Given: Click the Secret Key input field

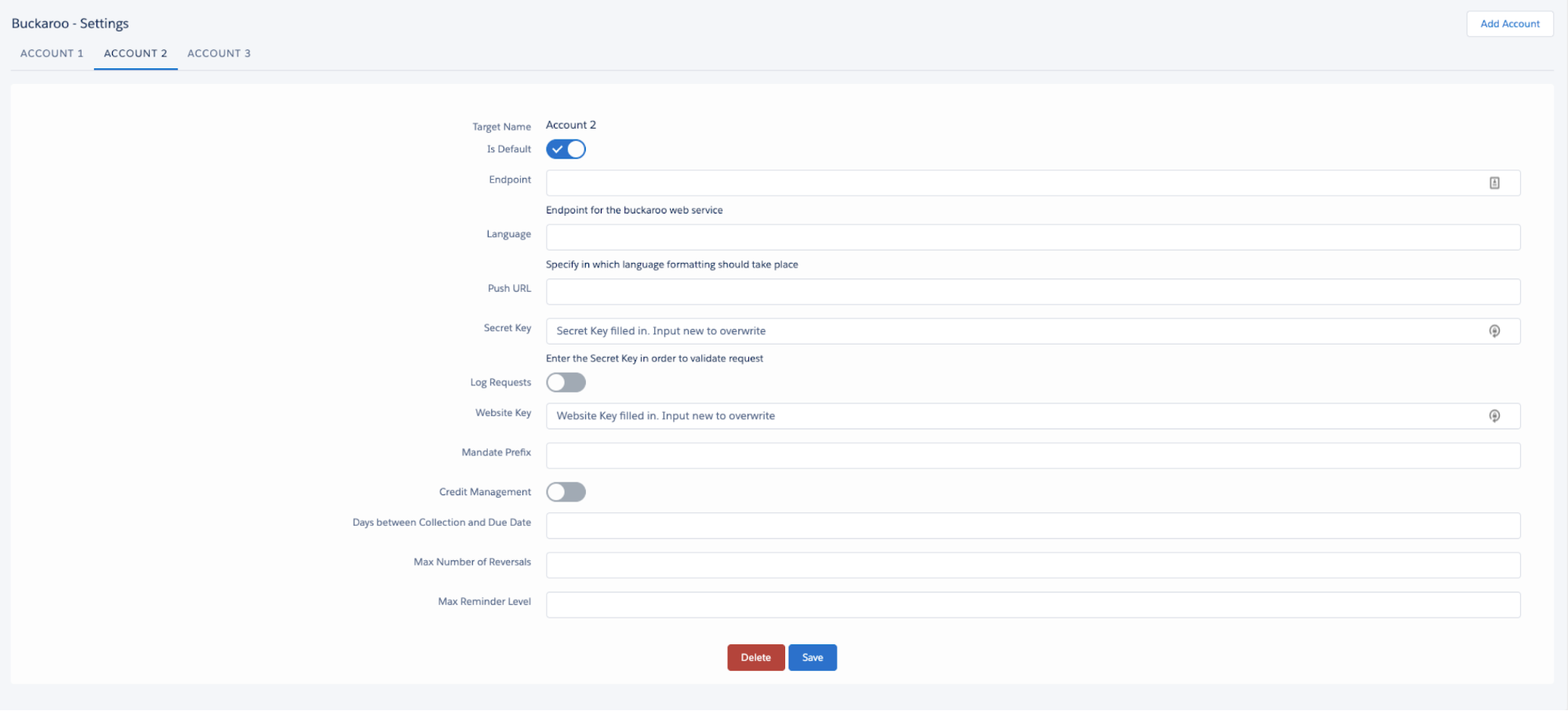Looking at the screenshot, I should (1012, 331).
